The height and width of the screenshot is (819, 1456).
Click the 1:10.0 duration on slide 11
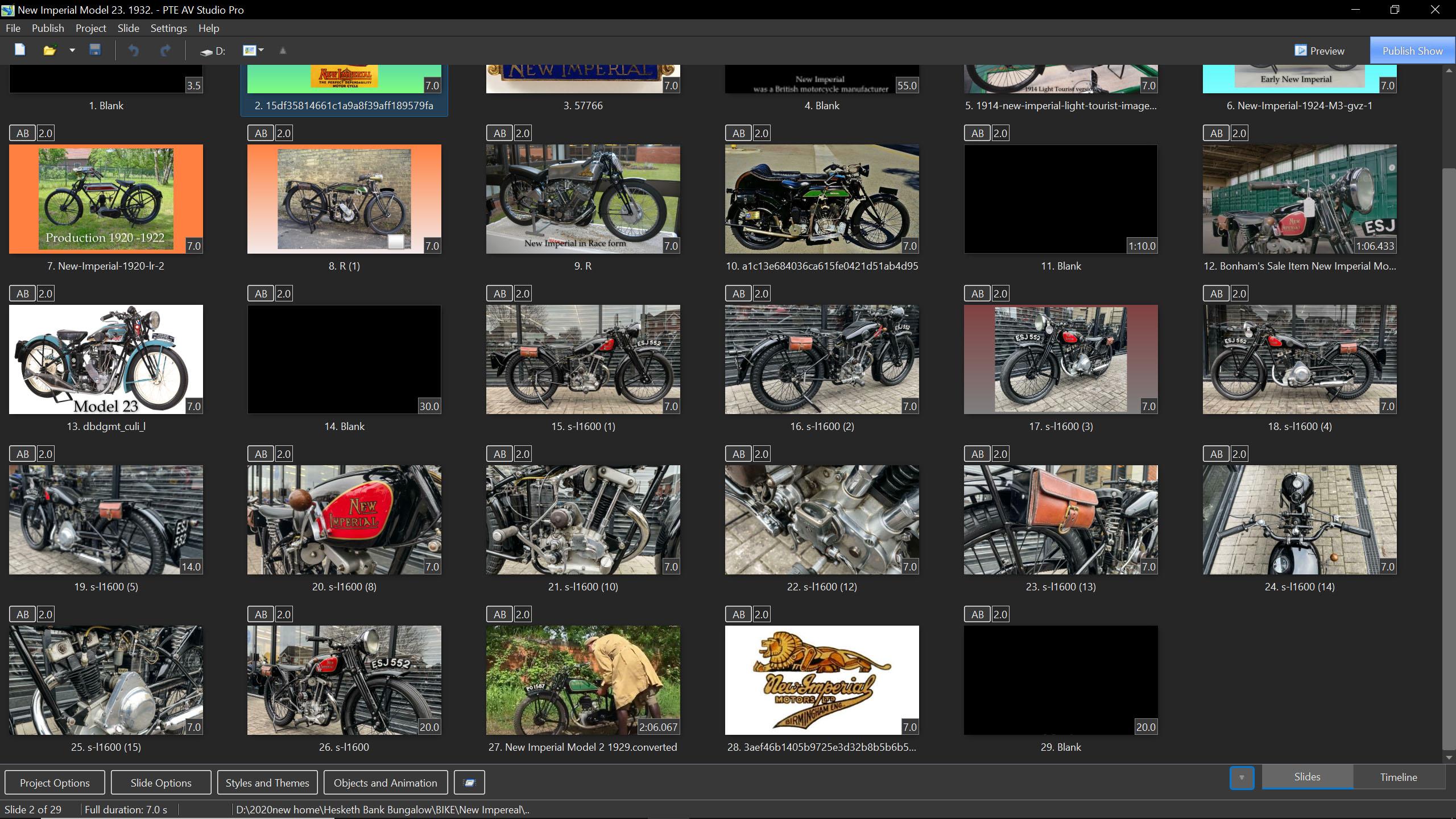click(1141, 246)
